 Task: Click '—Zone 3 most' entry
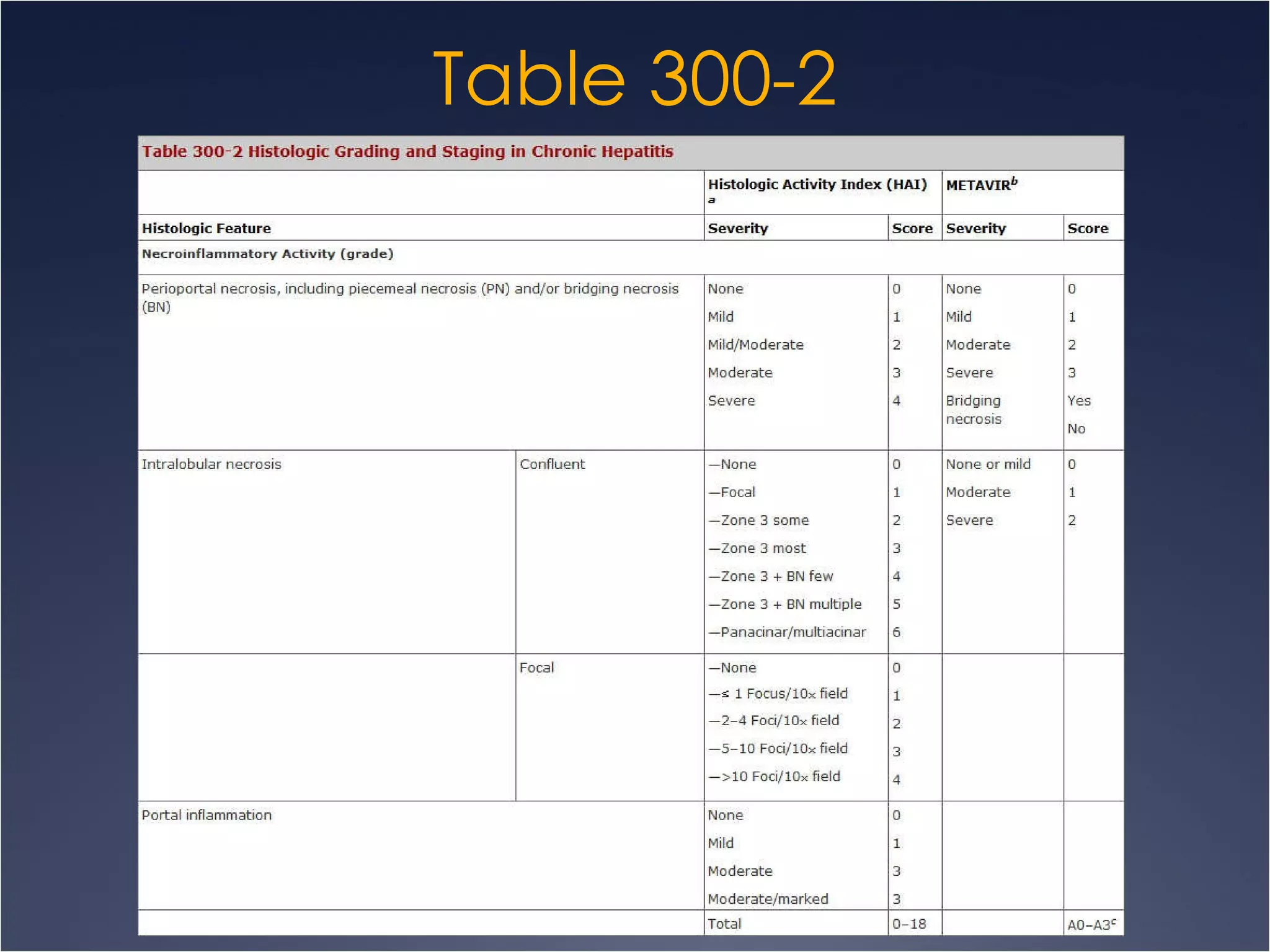click(x=757, y=548)
